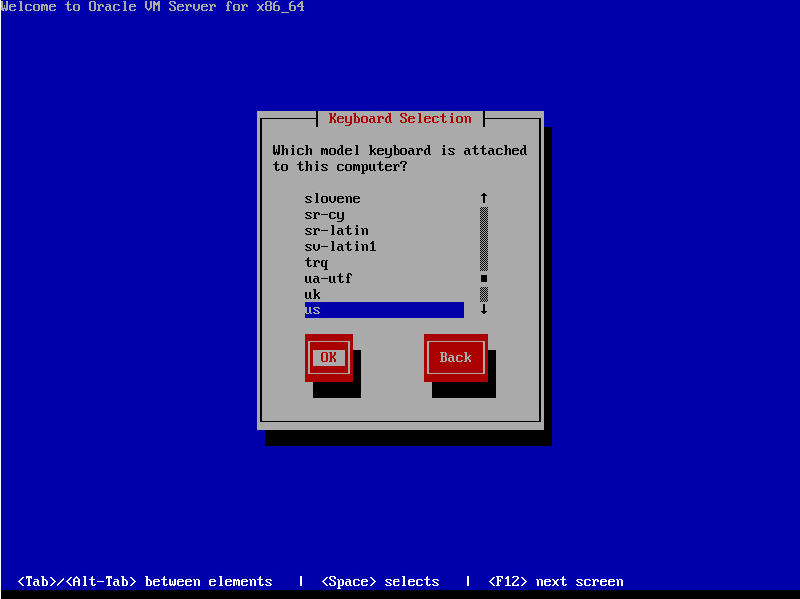800x599 pixels.
Task: Click the highlighted us keyboard entry
Action: (383, 311)
